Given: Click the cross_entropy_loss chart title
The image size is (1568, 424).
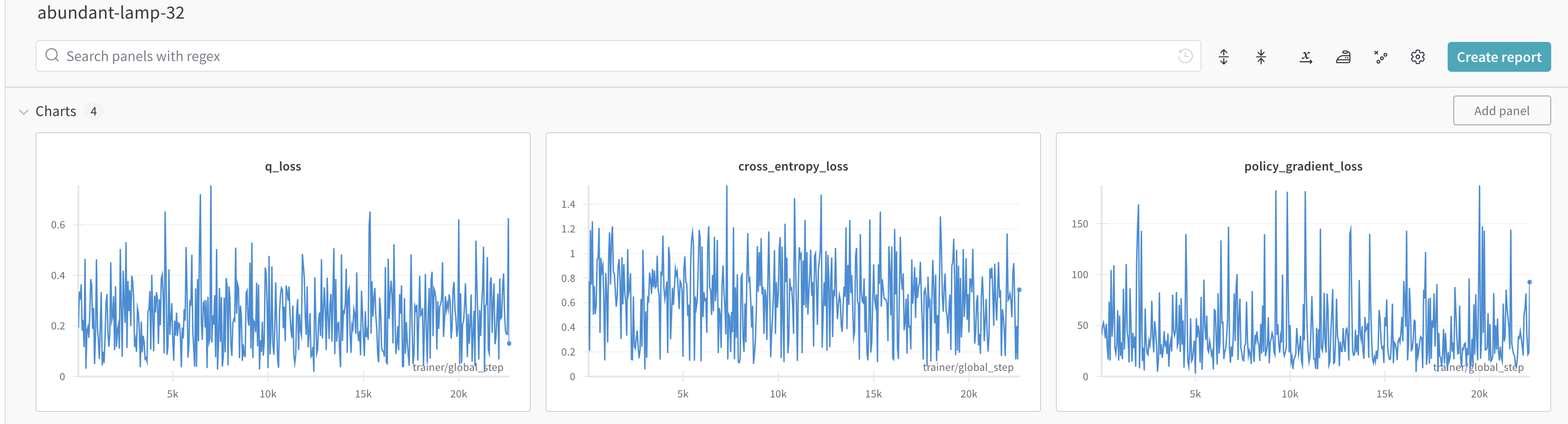Looking at the screenshot, I should click(x=792, y=167).
